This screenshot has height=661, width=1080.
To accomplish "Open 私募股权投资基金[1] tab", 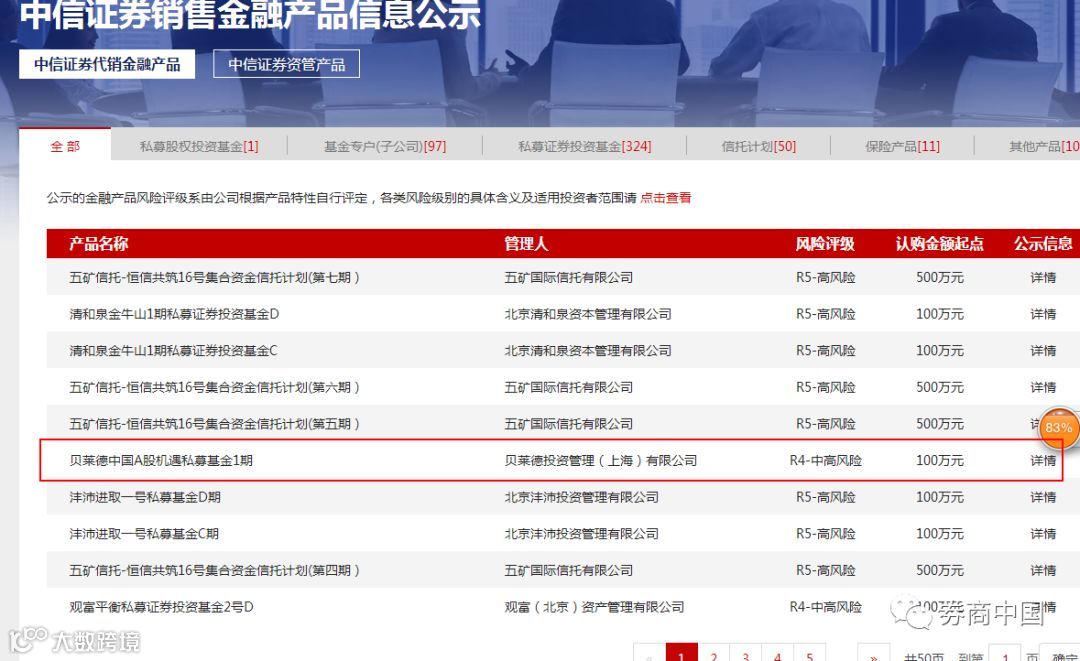I will pyautogui.click(x=199, y=146).
